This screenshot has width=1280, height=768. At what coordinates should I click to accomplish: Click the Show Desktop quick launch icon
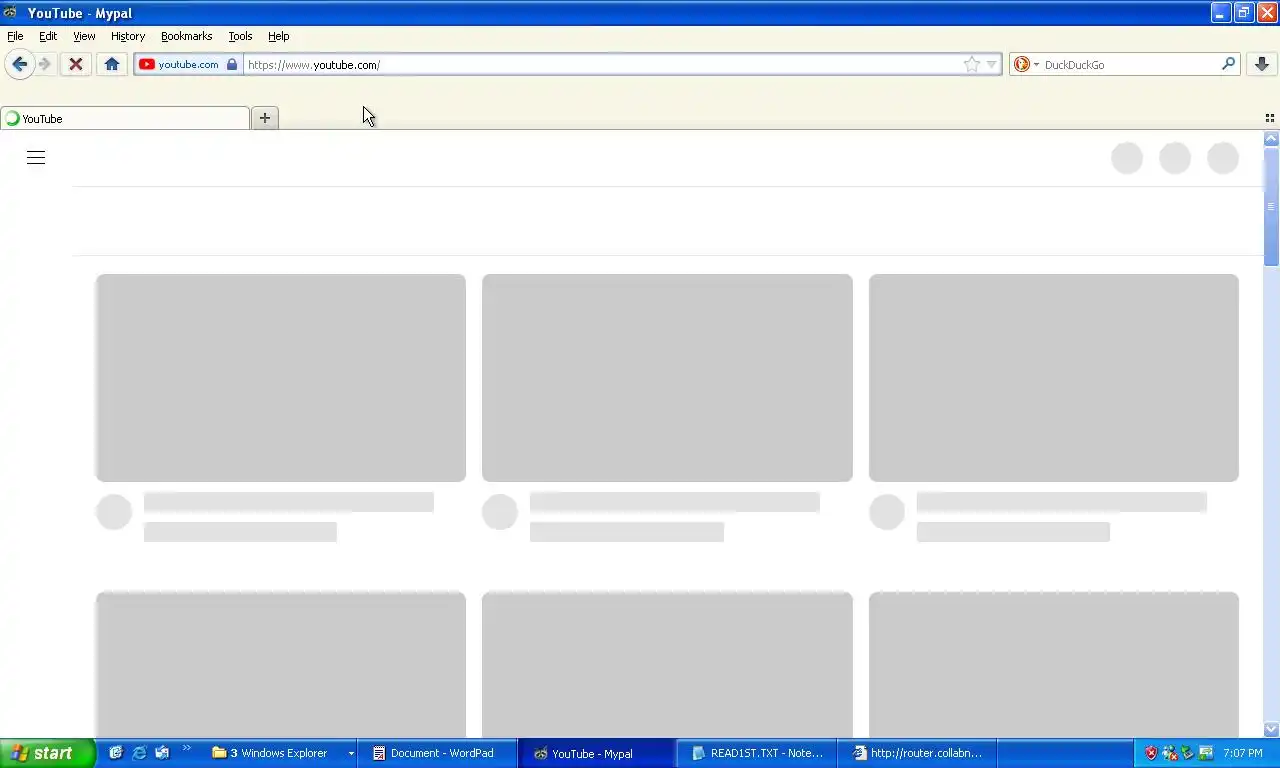(116, 753)
